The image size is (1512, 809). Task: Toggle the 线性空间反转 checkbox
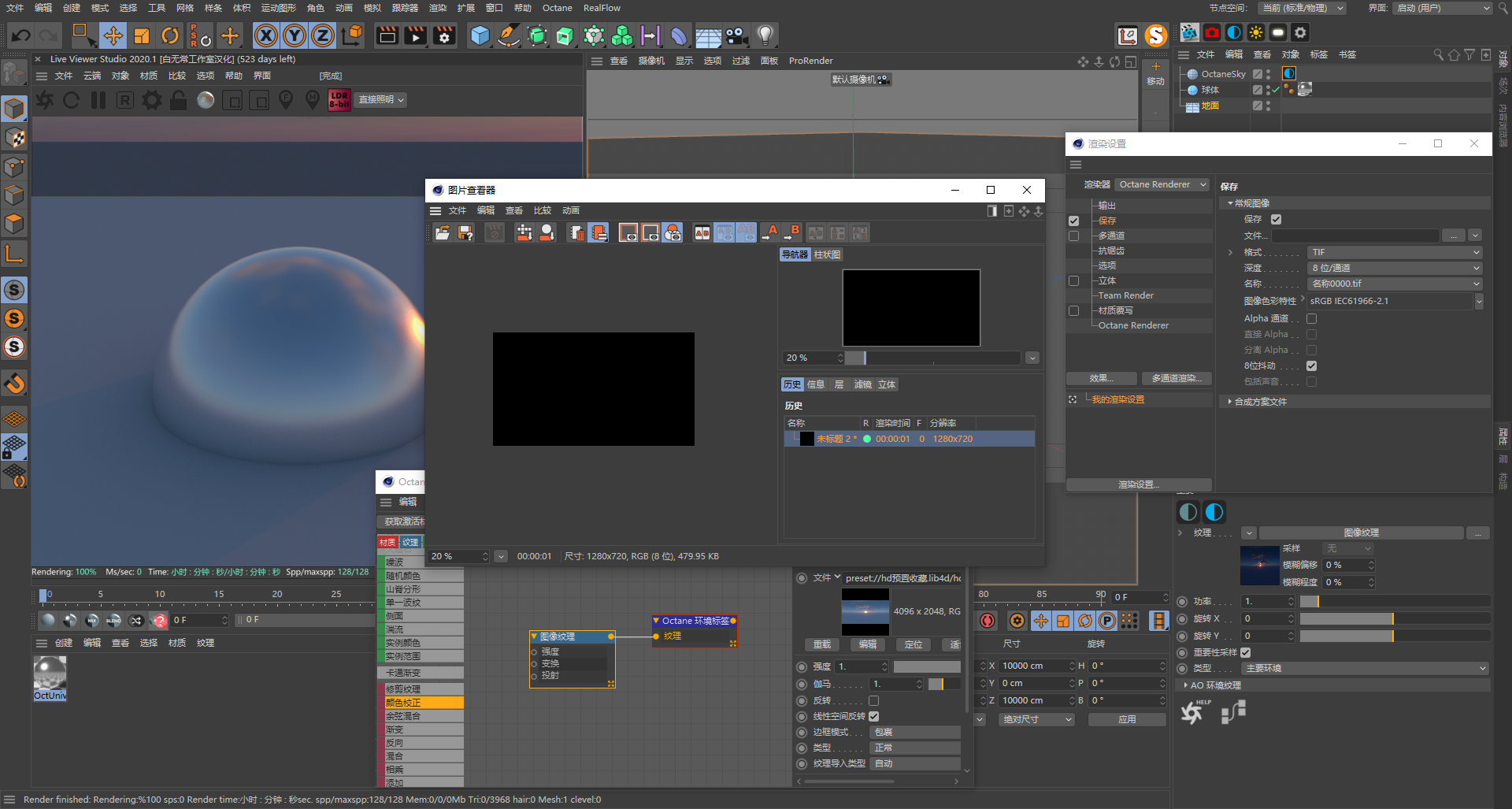pos(873,716)
